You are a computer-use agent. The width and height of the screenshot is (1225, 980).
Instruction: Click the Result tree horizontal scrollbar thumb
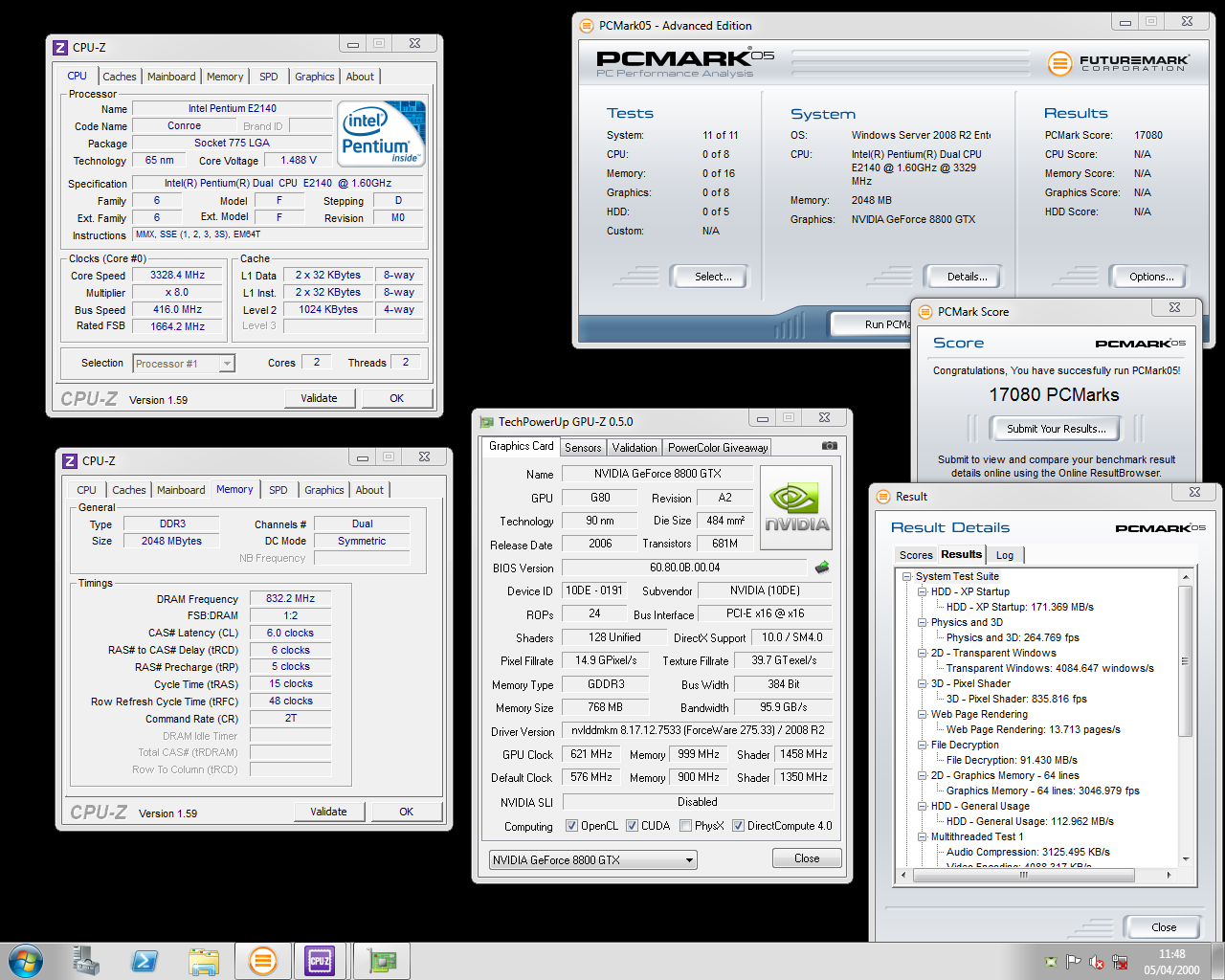[1023, 875]
